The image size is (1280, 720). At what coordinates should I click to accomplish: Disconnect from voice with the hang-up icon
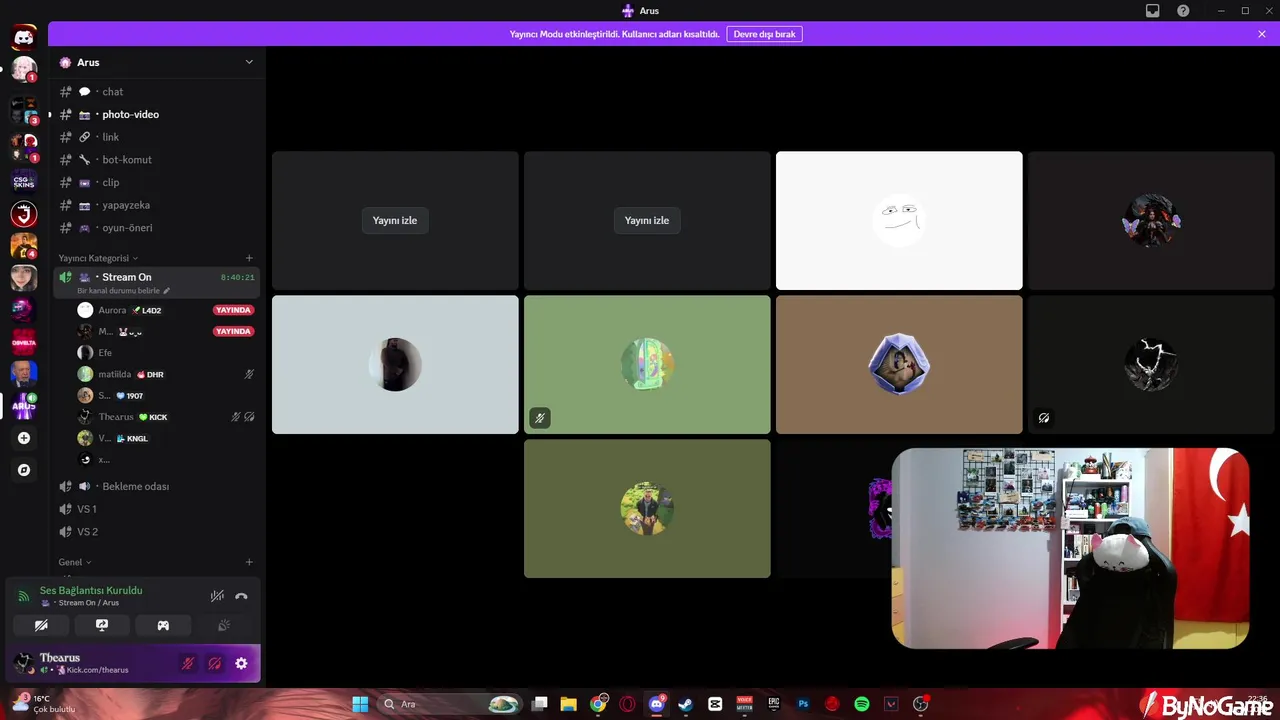pyautogui.click(x=241, y=596)
